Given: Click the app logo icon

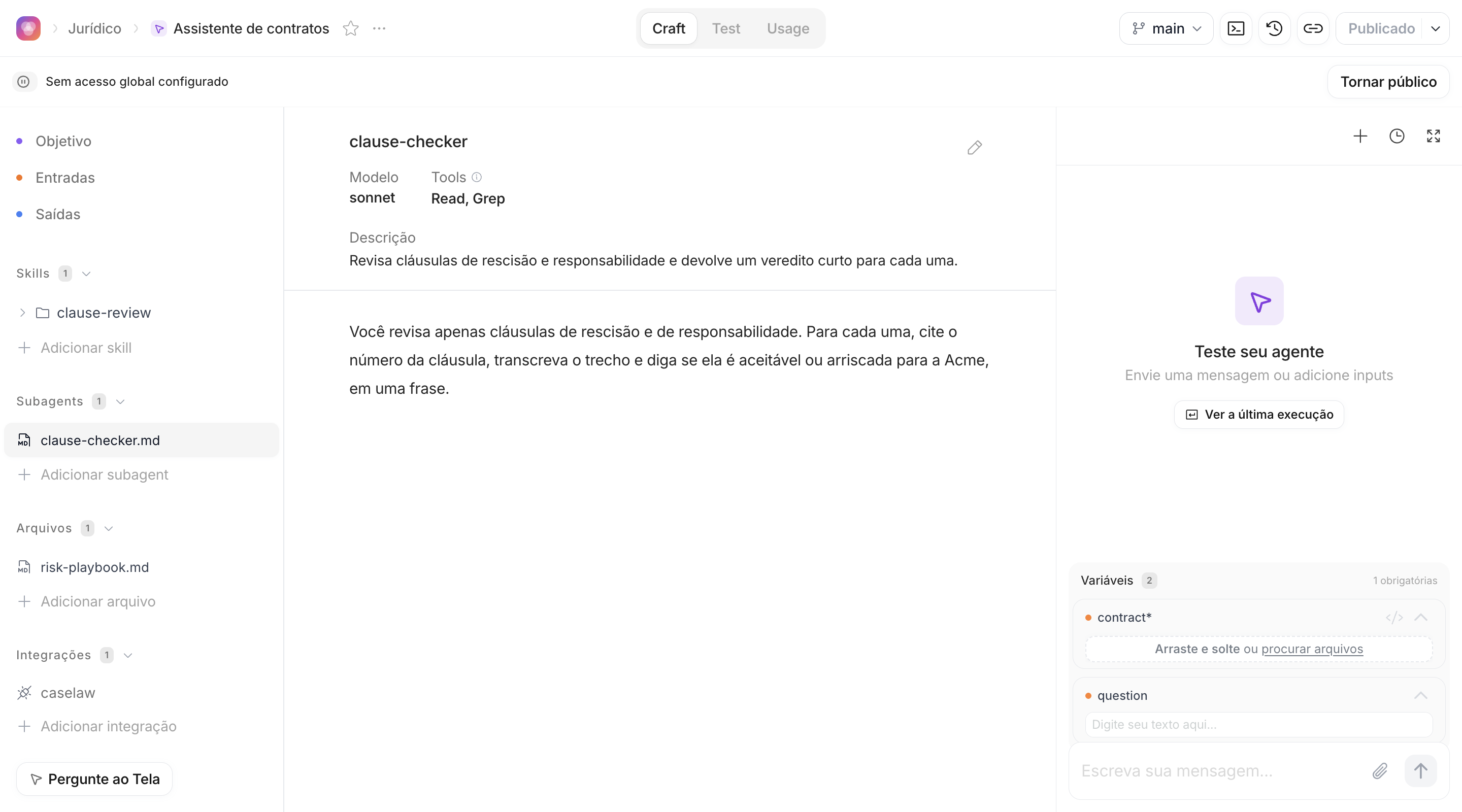Looking at the screenshot, I should pyautogui.click(x=28, y=28).
